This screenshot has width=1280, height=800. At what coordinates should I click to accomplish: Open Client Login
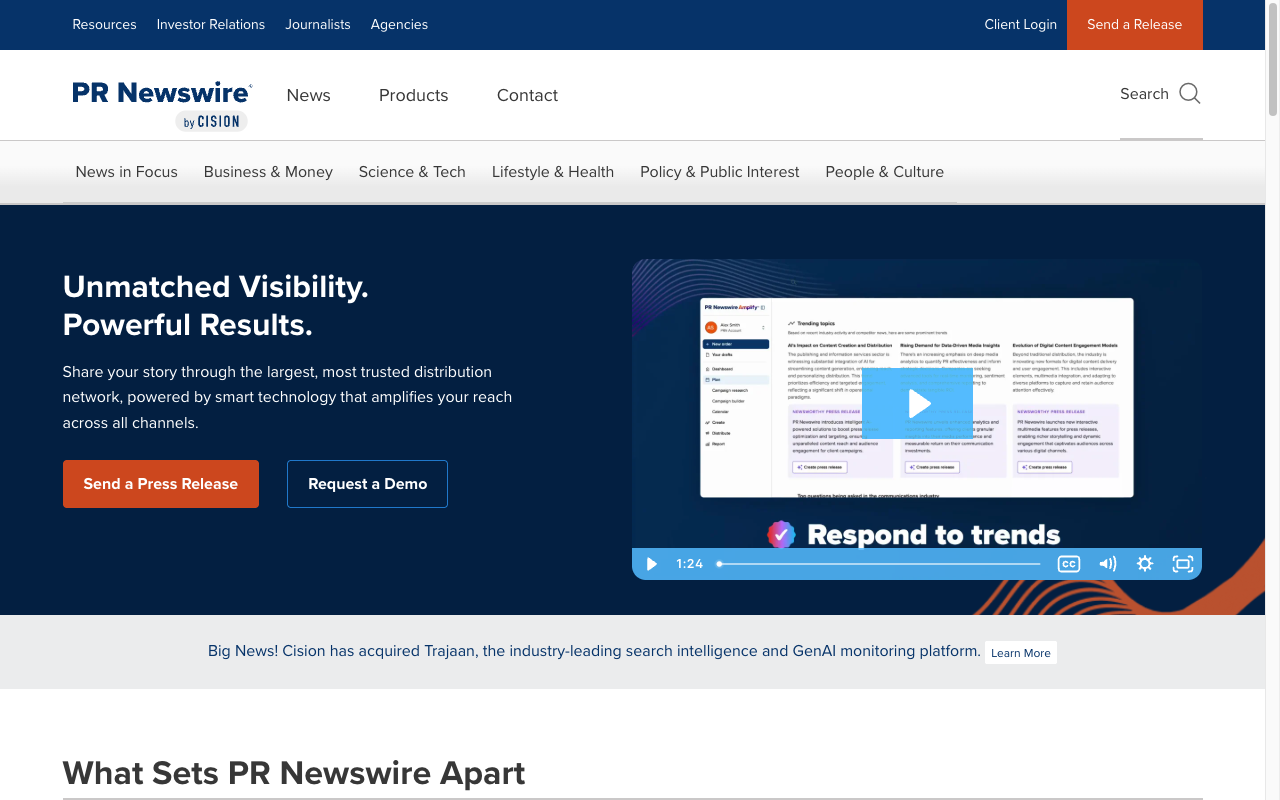tap(1020, 24)
